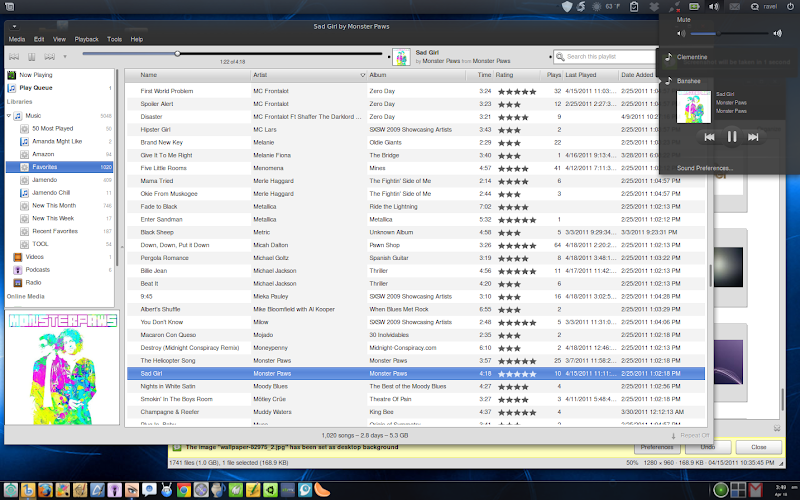Open the View menu
The height and width of the screenshot is (500, 800).
(x=59, y=39)
